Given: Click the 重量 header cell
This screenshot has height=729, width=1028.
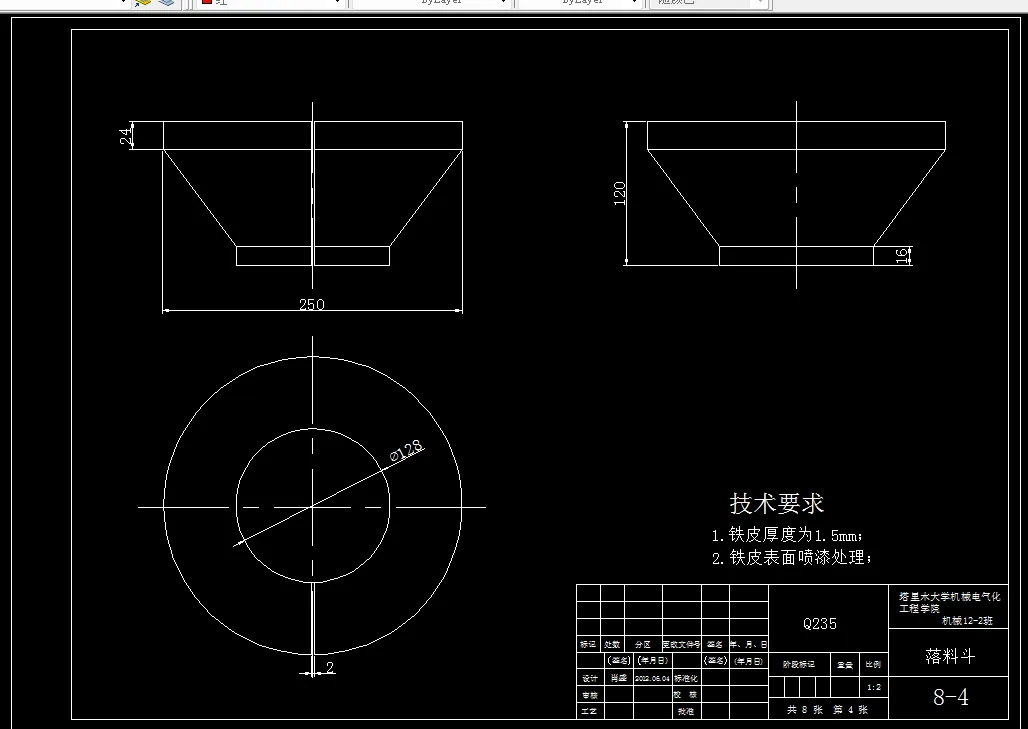Looking at the screenshot, I should coord(845,665).
